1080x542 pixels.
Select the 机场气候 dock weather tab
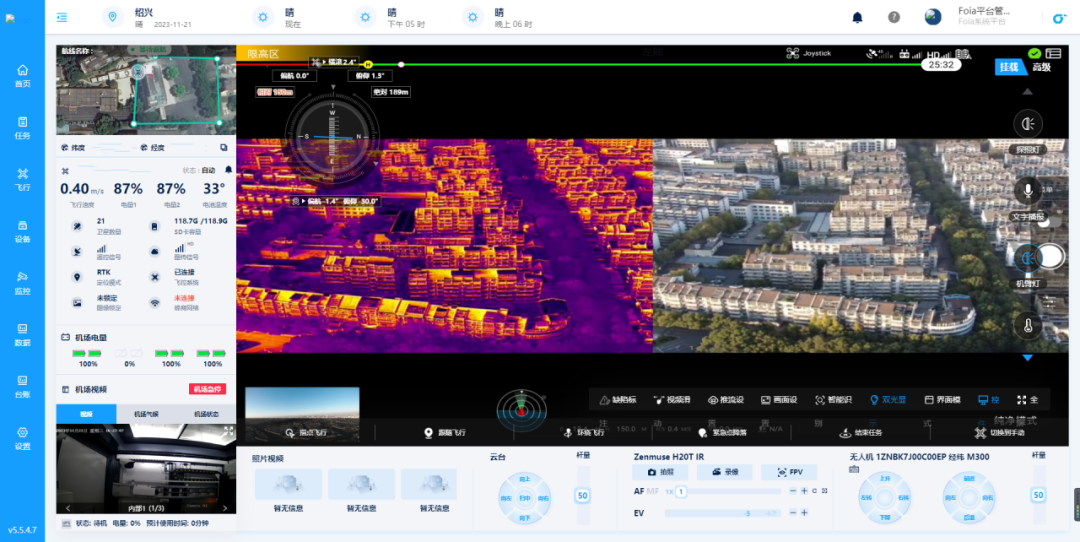(x=146, y=414)
